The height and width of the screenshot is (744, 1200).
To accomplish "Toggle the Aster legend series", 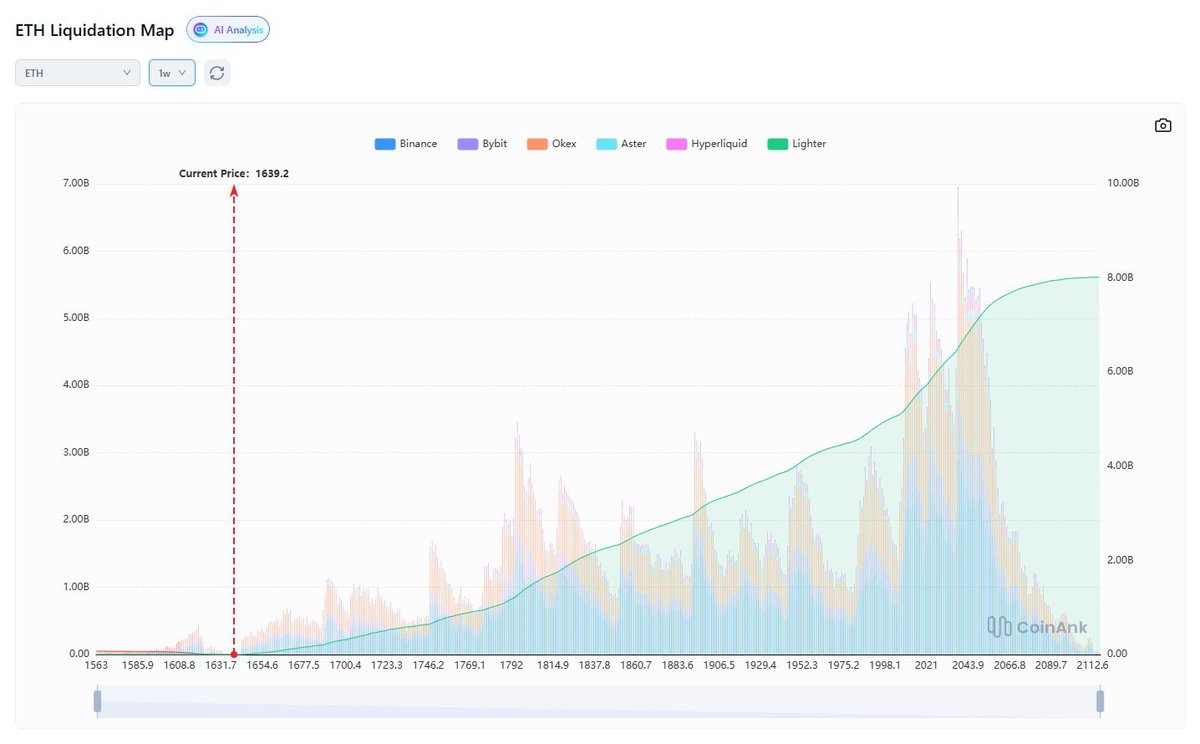I will click(621, 144).
